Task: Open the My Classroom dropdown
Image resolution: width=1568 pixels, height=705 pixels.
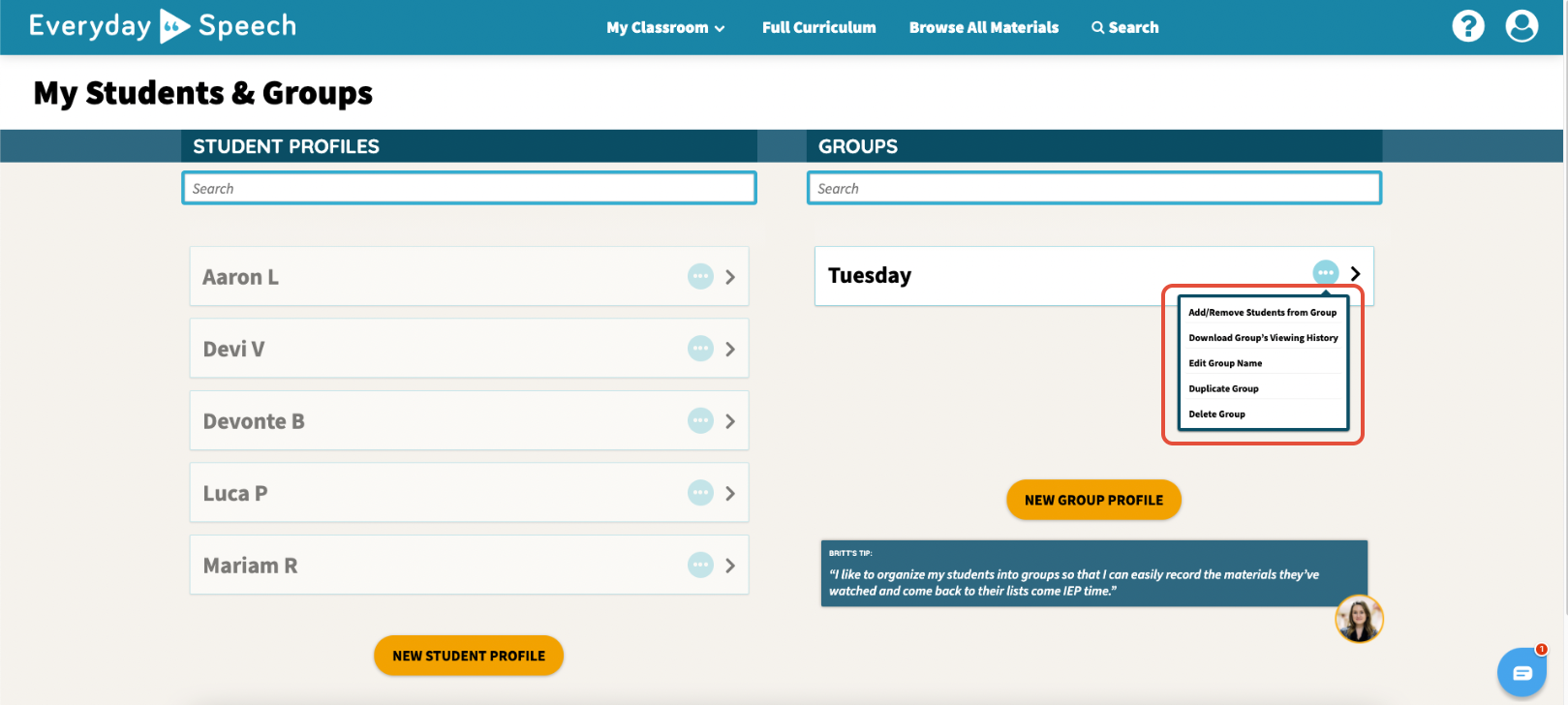Action: (x=665, y=27)
